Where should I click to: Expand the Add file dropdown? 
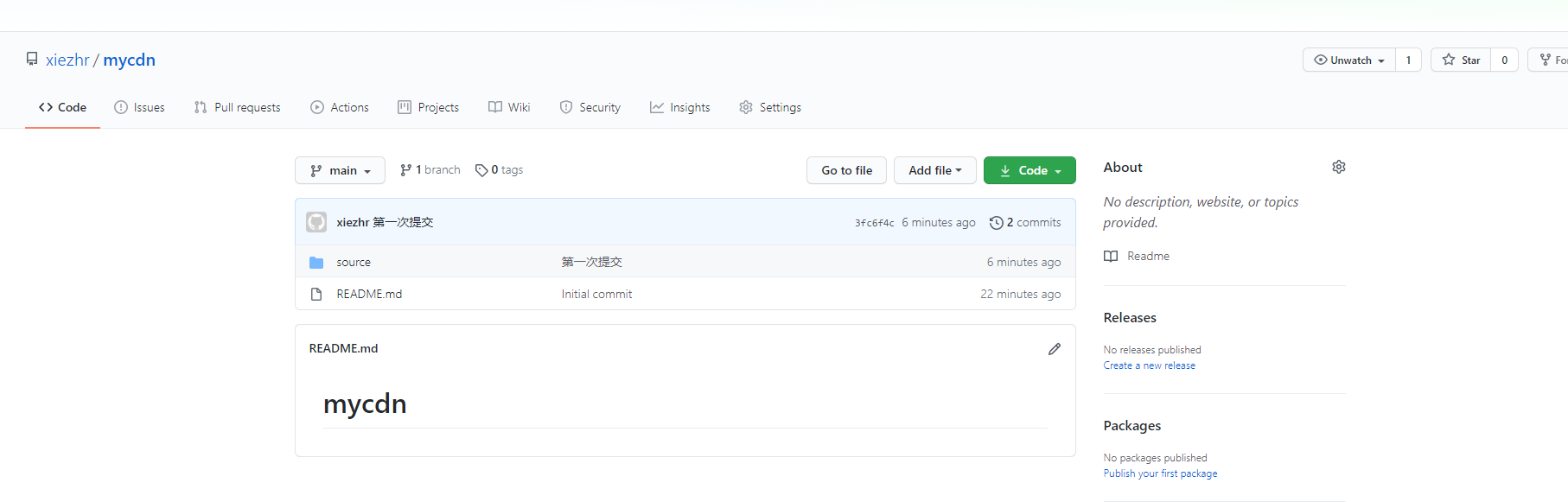click(934, 170)
